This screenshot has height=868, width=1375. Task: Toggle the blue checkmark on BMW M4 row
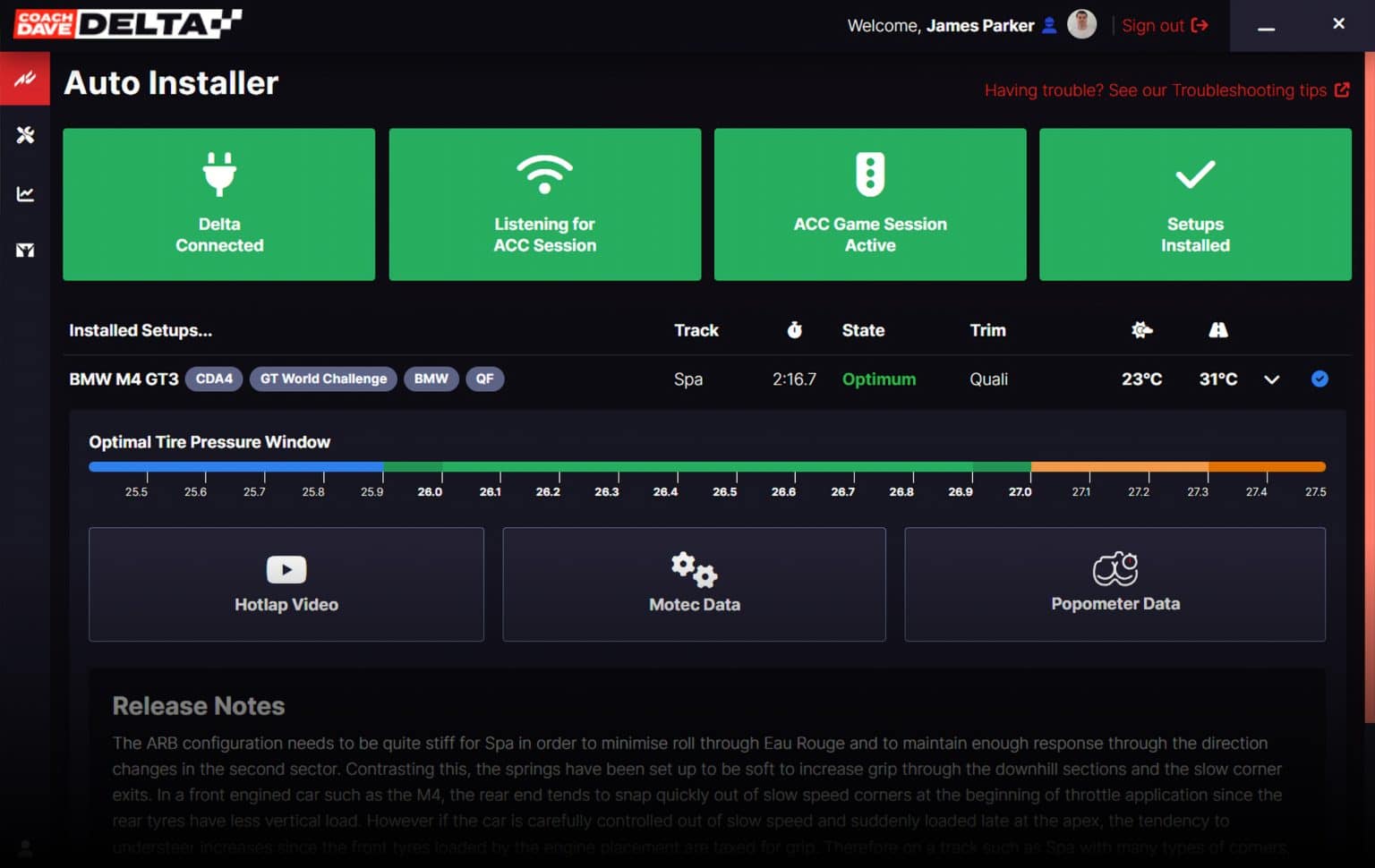(1319, 379)
